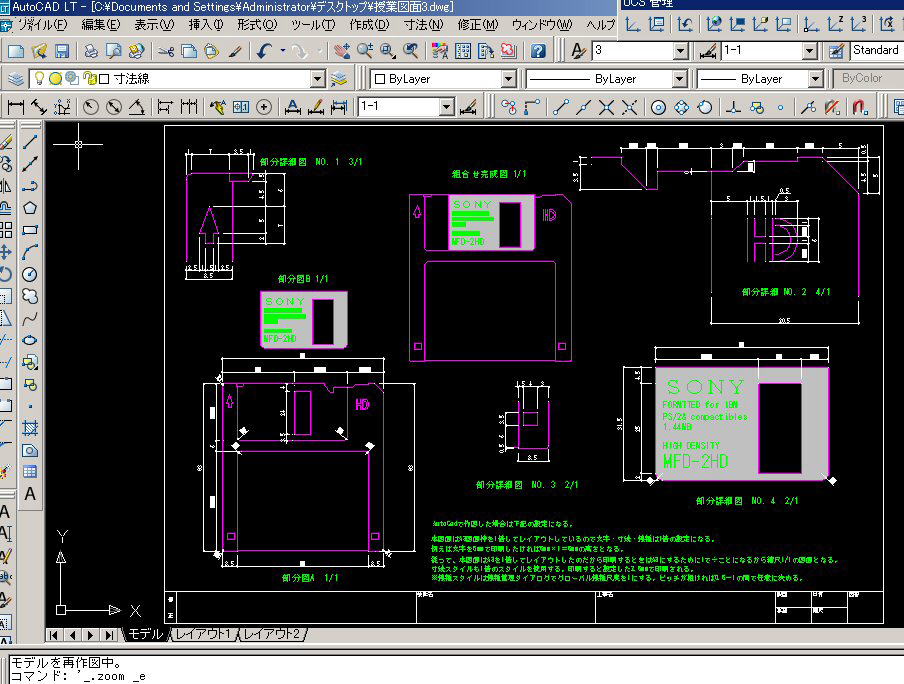904x684 pixels.
Task: Select the Rectangle draw tool
Action: (30, 230)
